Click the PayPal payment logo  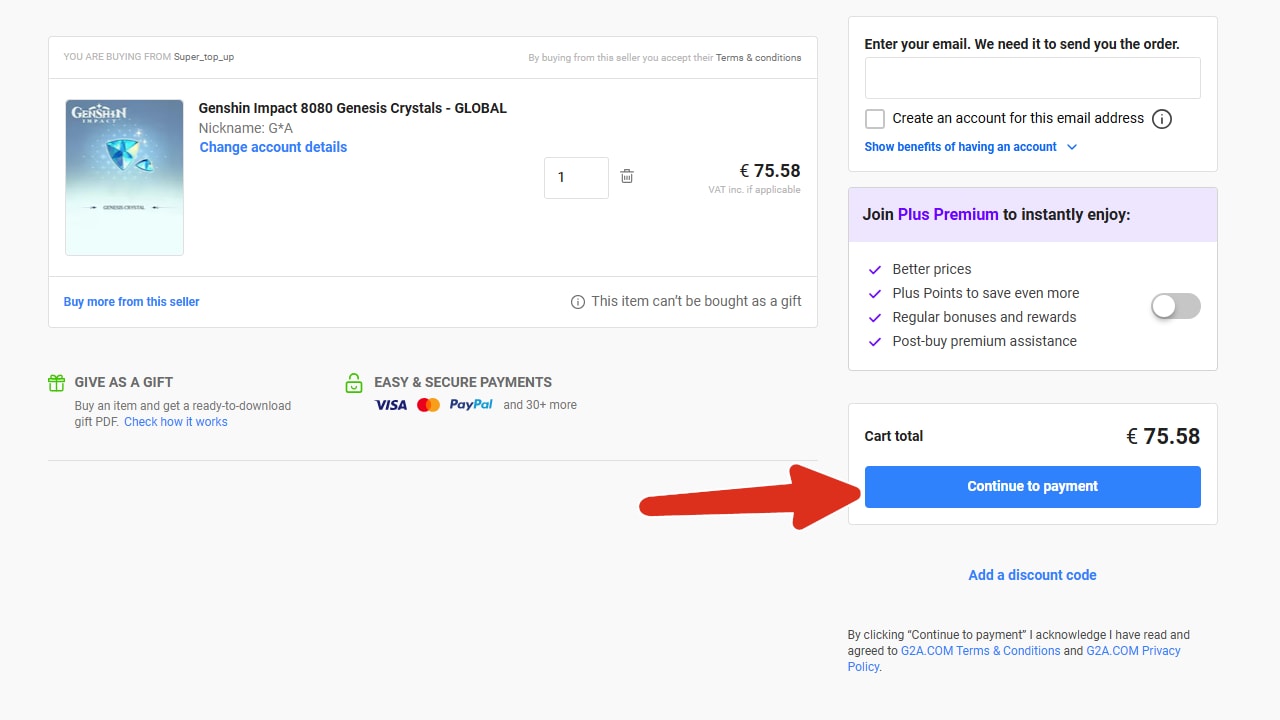coord(471,405)
